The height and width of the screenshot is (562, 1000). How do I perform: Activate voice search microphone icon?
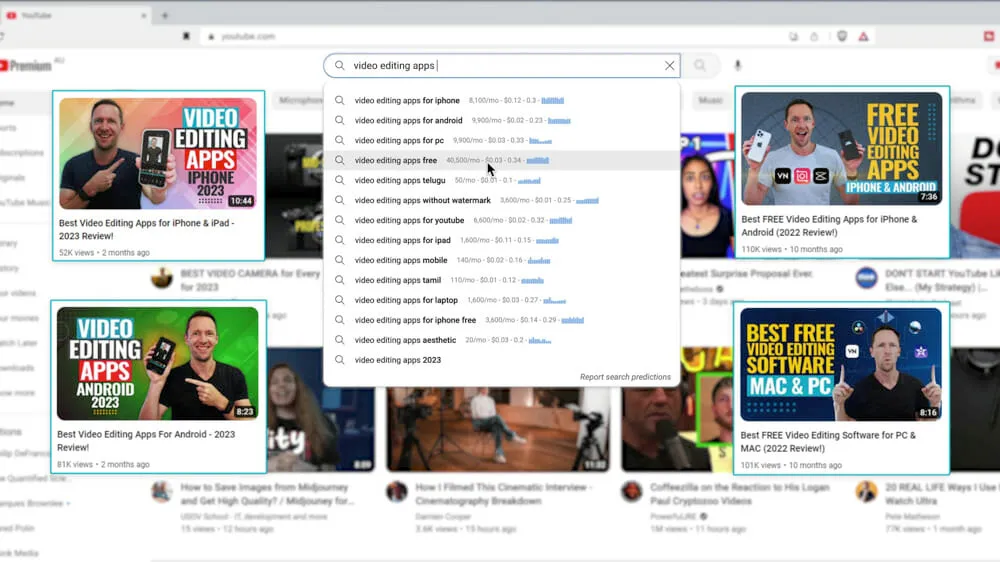coord(738,66)
